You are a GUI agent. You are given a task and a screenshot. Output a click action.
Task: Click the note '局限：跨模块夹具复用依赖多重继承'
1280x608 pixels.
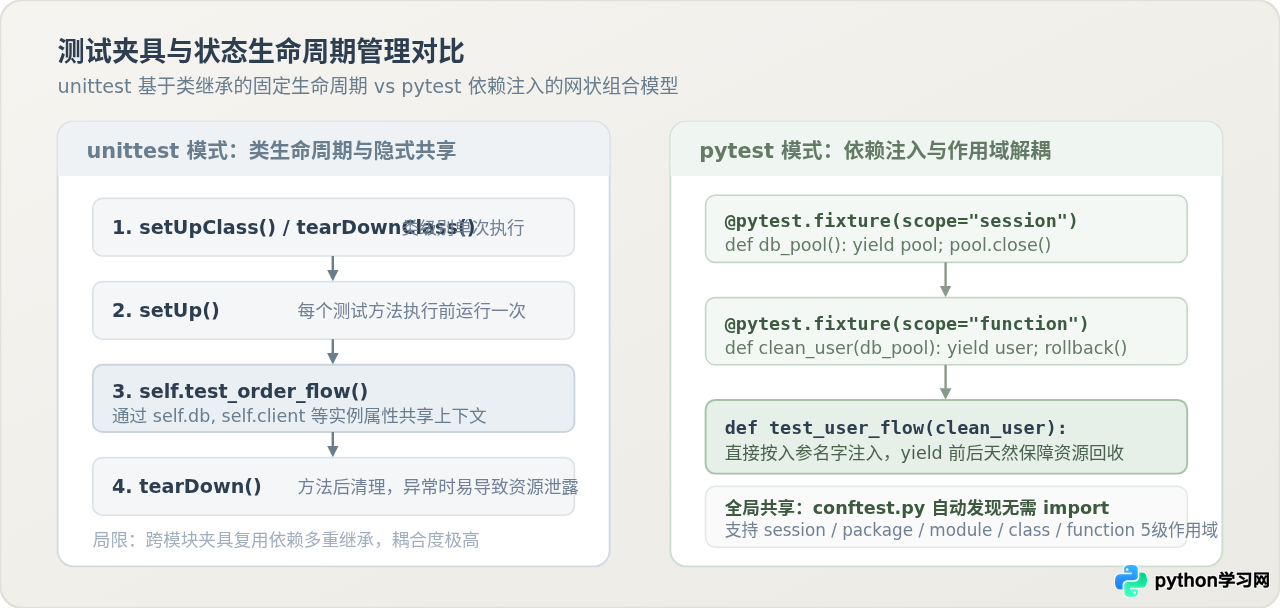pos(286,540)
